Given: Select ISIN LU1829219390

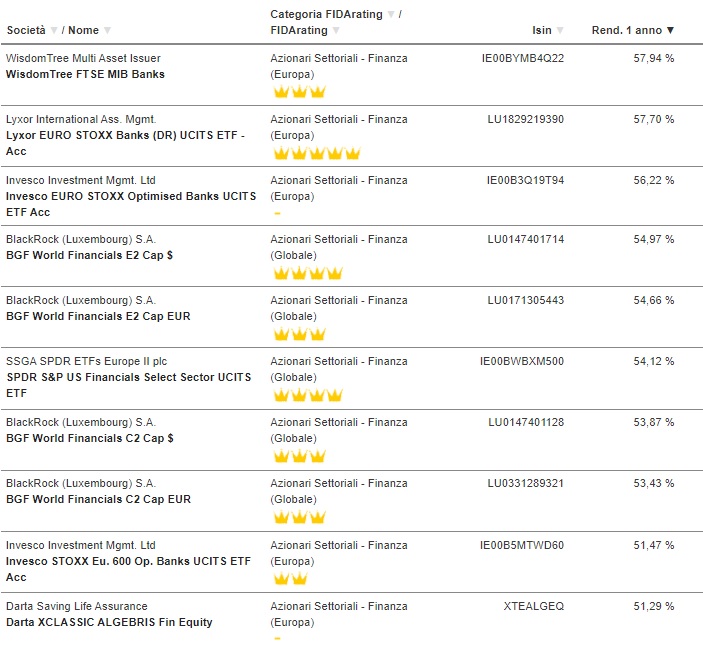Looking at the screenshot, I should pos(525,119).
